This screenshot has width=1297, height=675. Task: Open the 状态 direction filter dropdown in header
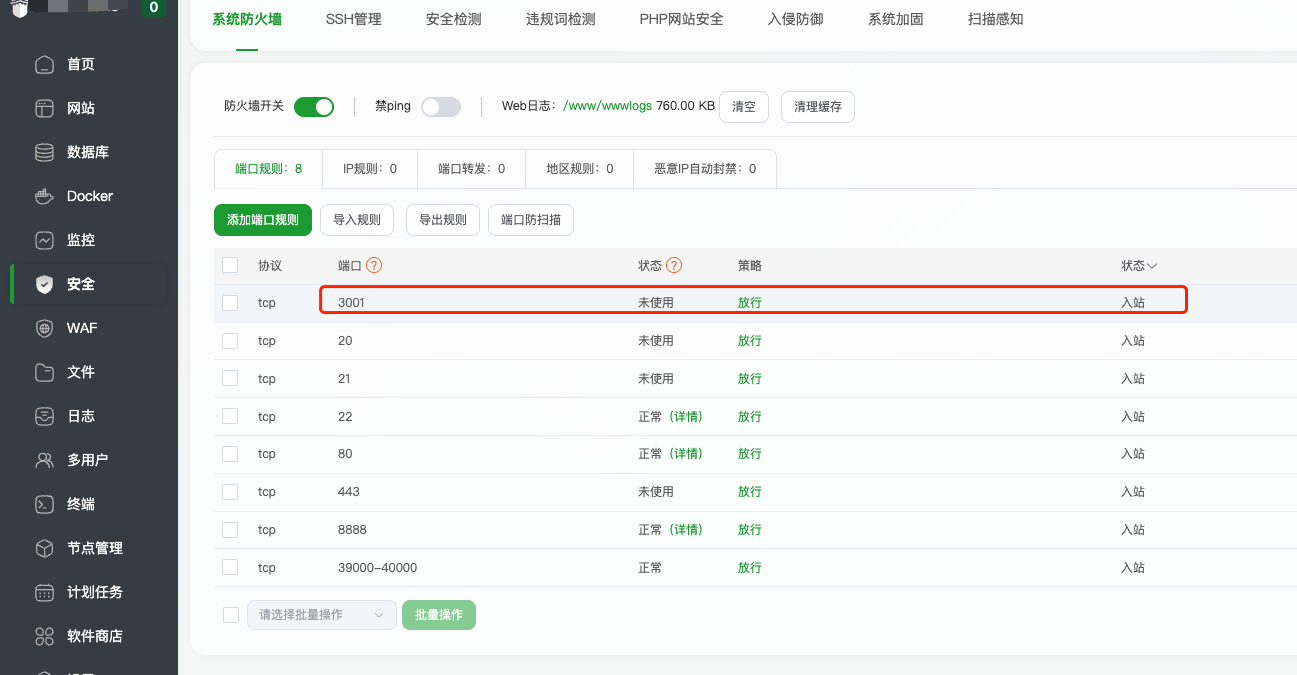click(1139, 265)
